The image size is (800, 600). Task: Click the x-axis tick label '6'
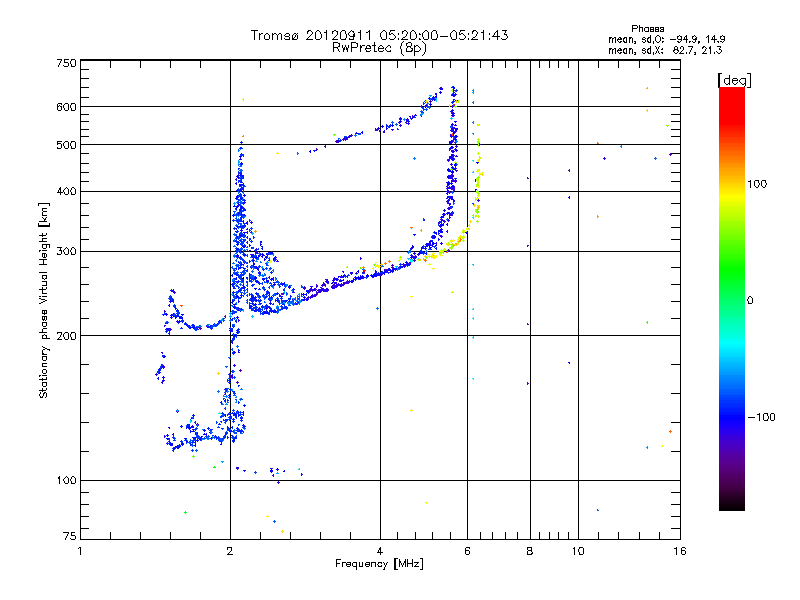[467, 551]
